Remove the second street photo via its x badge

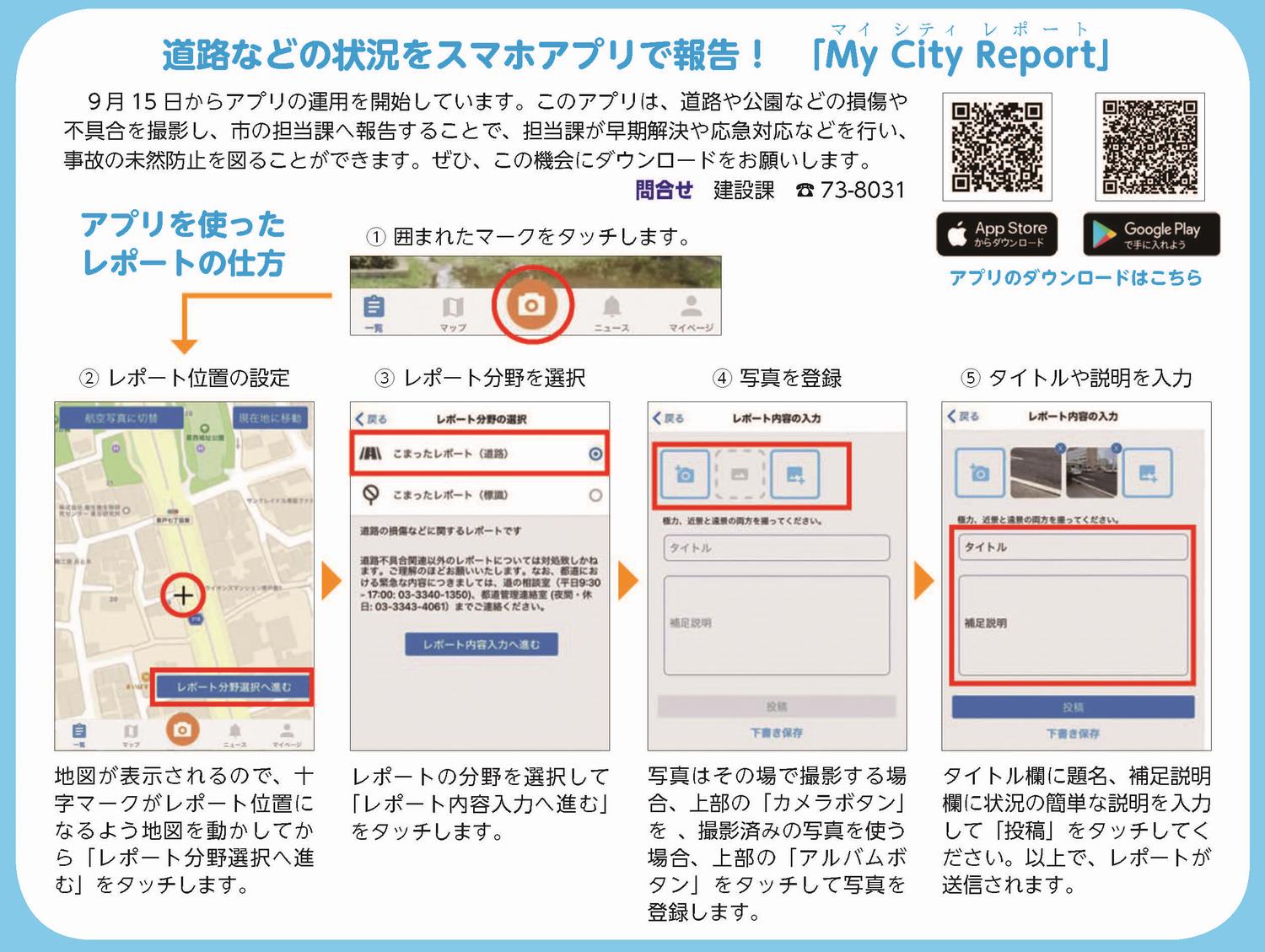(1116, 448)
